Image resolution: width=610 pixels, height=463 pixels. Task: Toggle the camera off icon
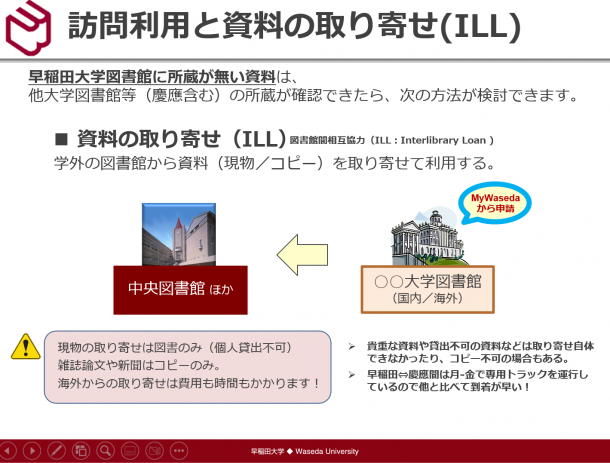[x=154, y=451]
